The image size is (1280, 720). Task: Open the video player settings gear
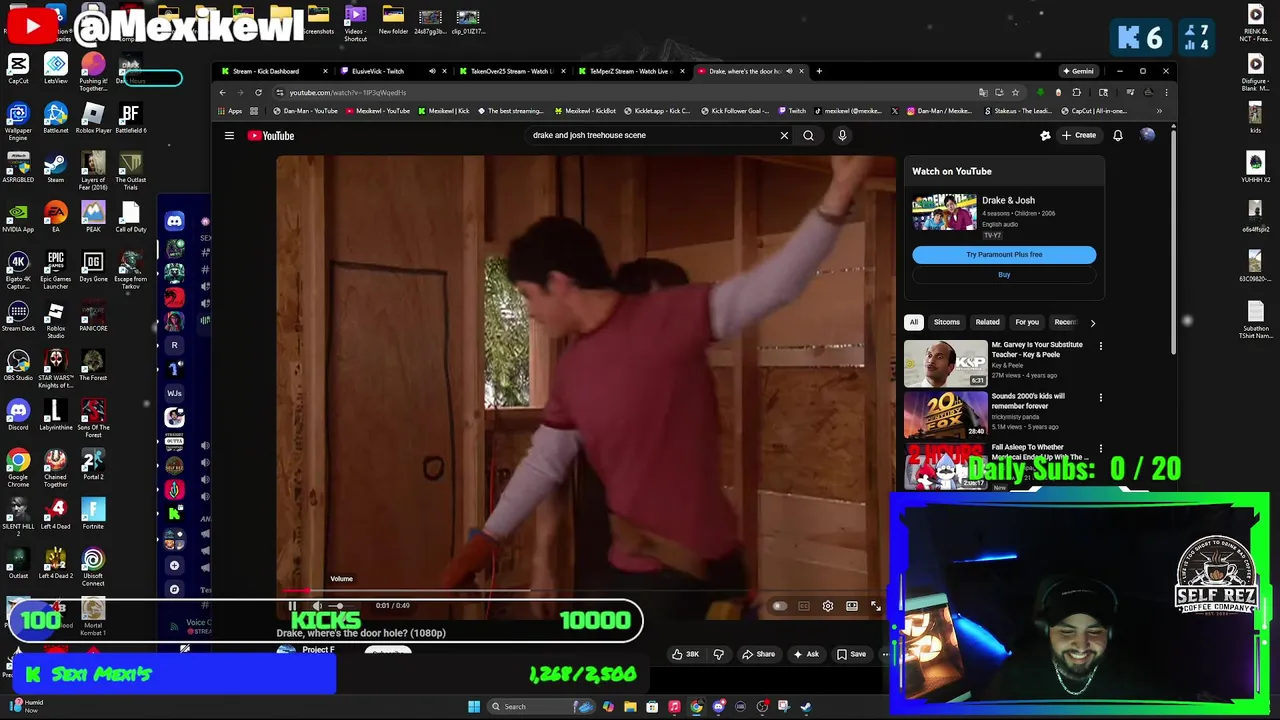[828, 606]
